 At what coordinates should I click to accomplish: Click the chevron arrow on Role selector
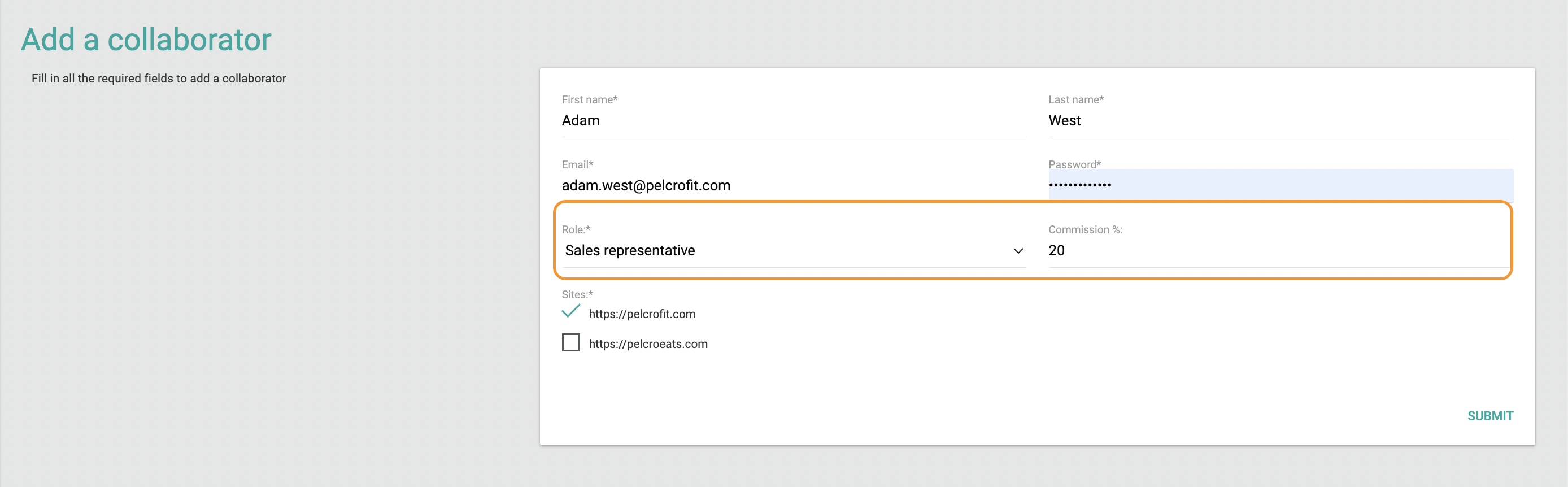tap(1018, 251)
